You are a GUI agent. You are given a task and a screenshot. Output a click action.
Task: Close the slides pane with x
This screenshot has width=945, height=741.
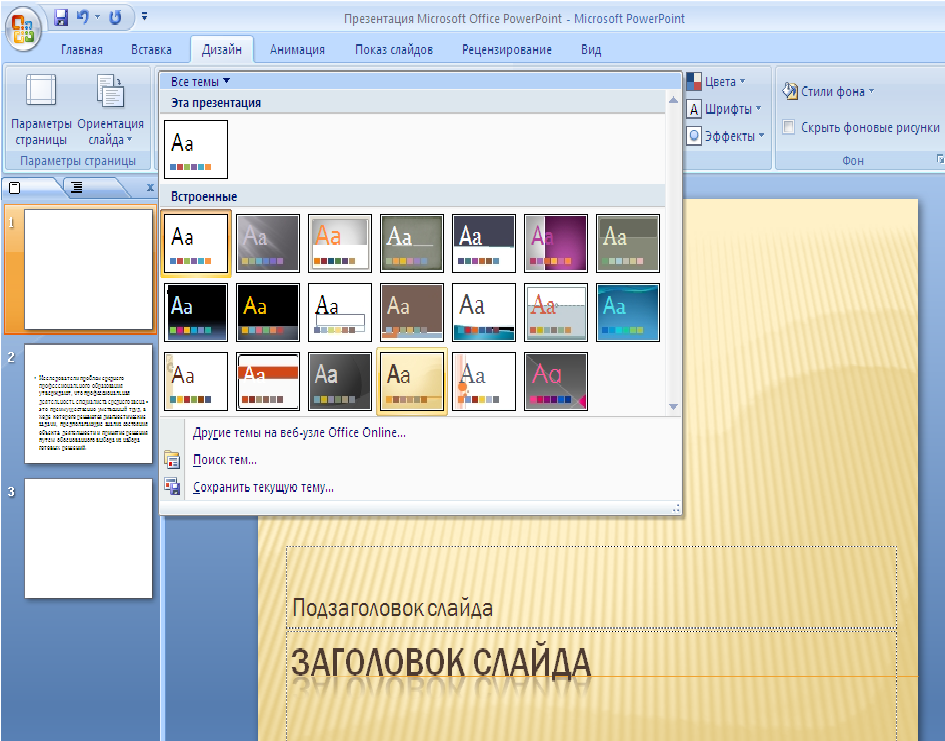tap(151, 188)
